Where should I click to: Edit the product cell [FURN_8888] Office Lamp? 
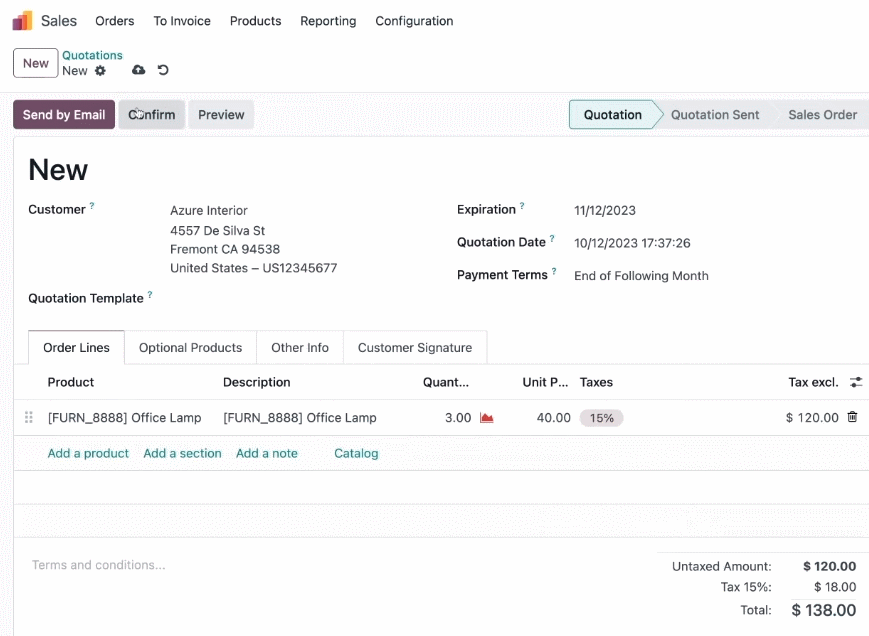[125, 418]
